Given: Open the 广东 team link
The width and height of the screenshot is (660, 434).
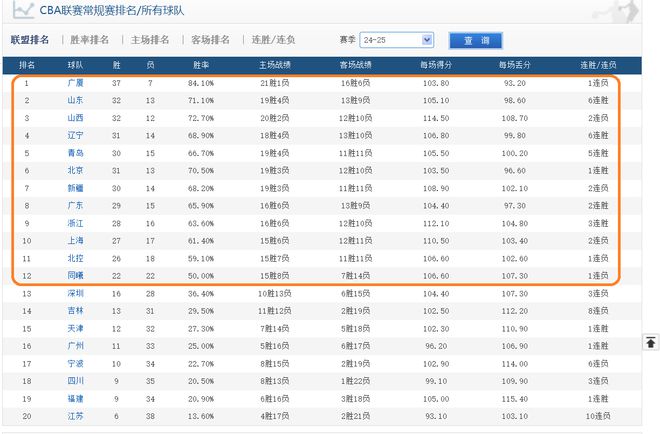Looking at the screenshot, I should coord(75,205).
